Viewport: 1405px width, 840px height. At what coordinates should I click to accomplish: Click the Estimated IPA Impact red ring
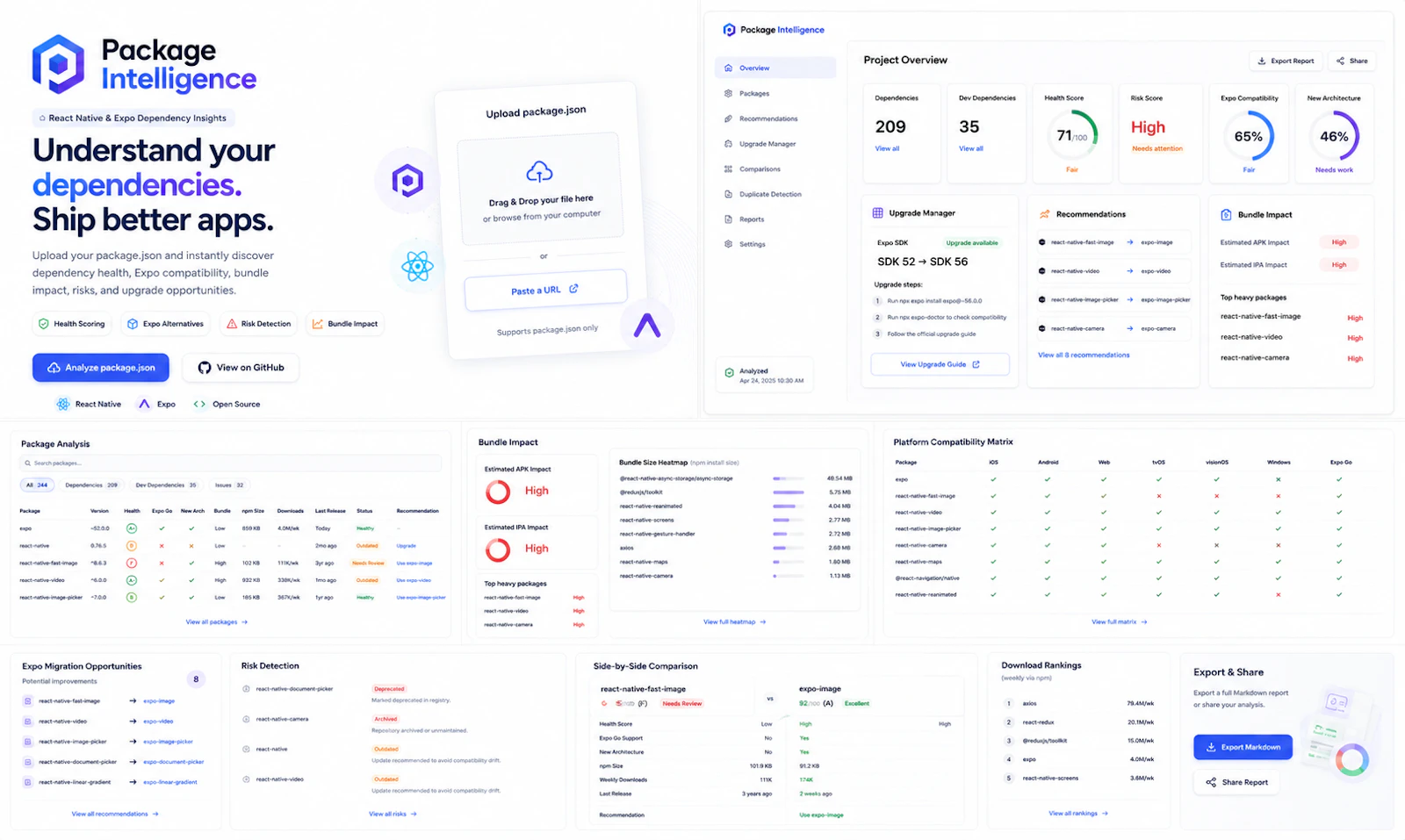pos(498,549)
